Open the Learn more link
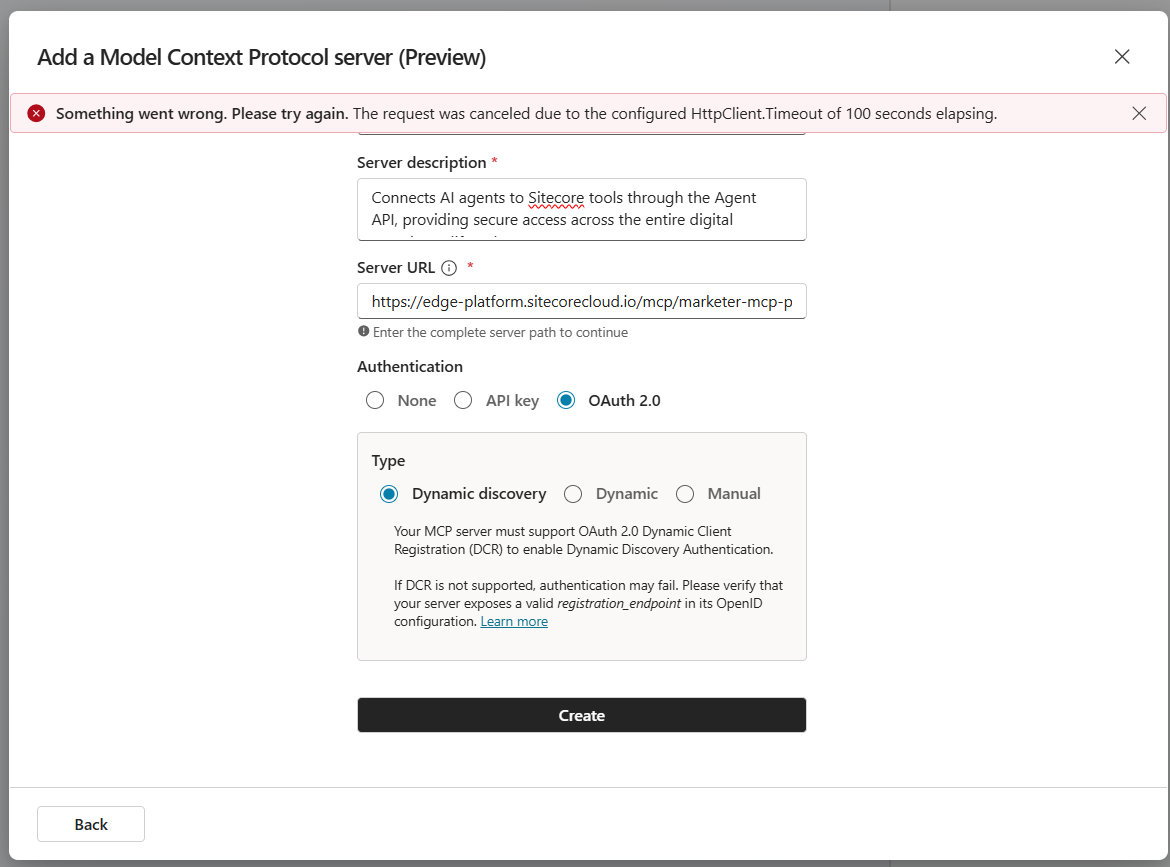The height and width of the screenshot is (867, 1170). coord(514,622)
